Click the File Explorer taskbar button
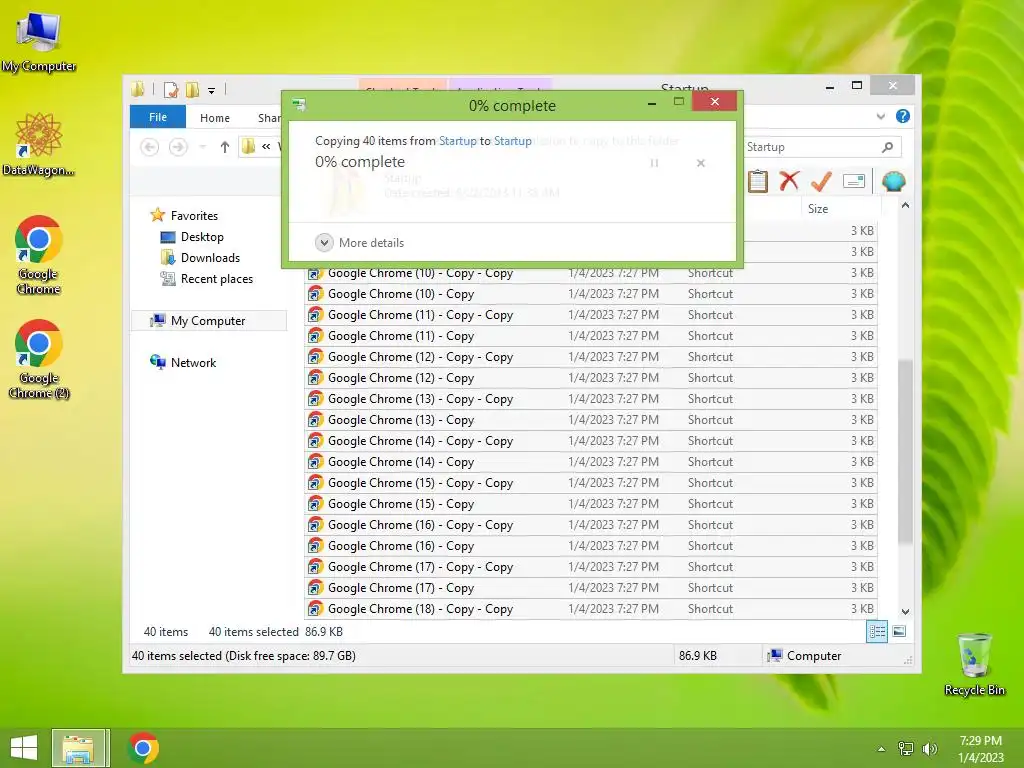This screenshot has width=1024, height=768. [x=79, y=748]
